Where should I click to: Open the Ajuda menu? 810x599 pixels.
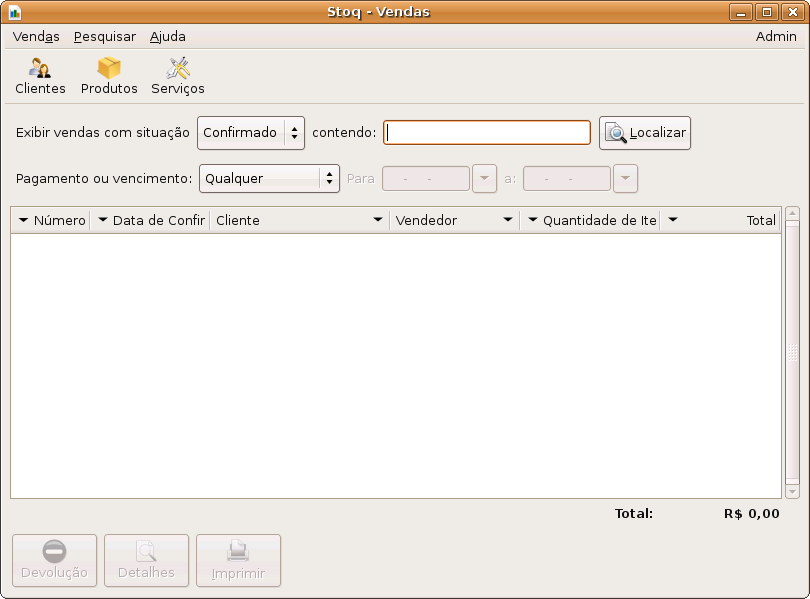[168, 37]
